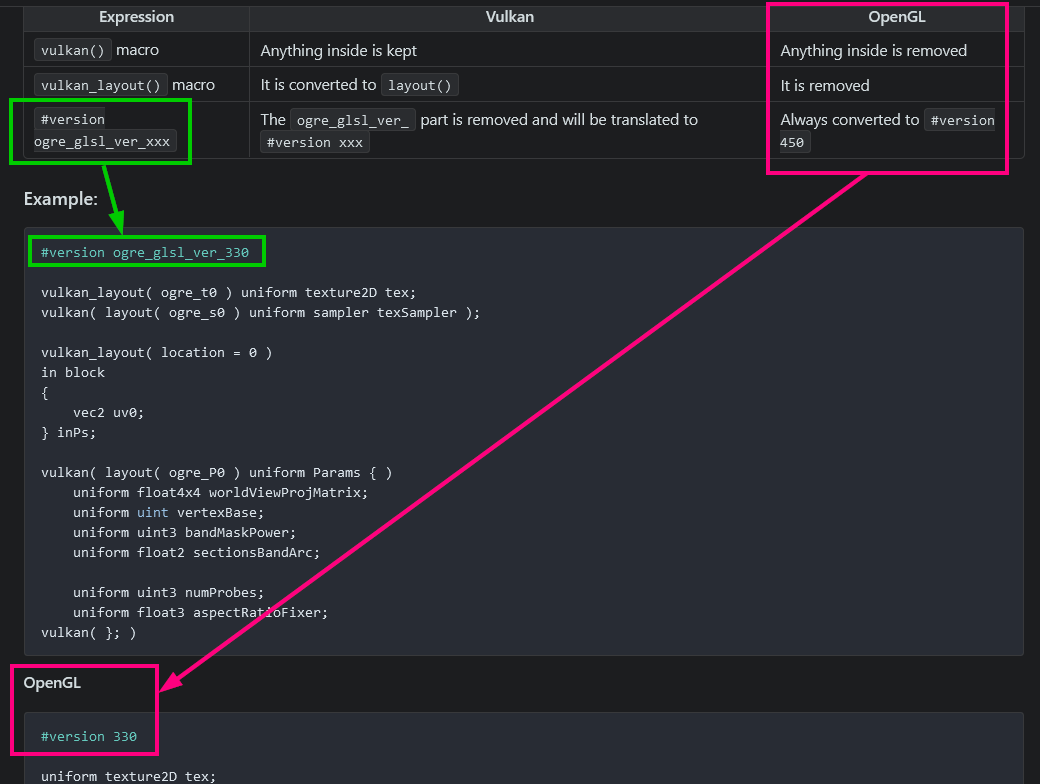Click the layout() inline code

[419, 86]
